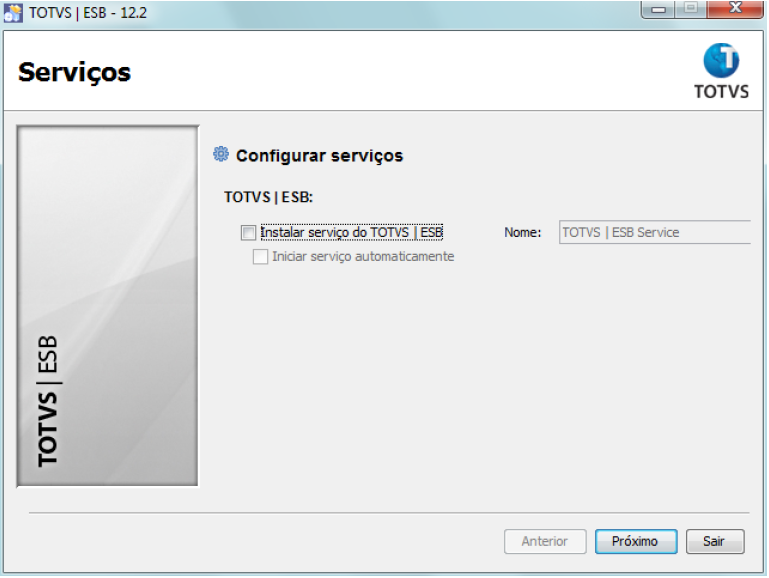The width and height of the screenshot is (769, 578).
Task: Close the installer window
Action: (735, 9)
